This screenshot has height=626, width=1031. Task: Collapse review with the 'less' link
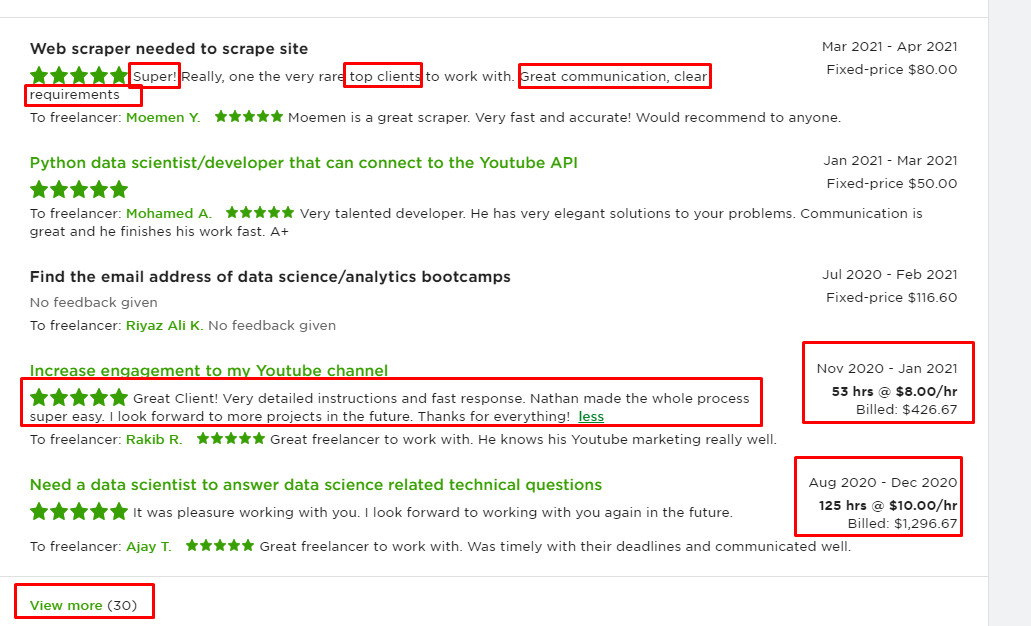tap(591, 417)
